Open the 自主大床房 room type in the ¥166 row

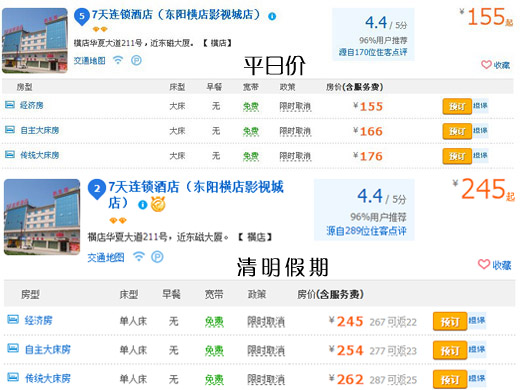tap(40, 130)
